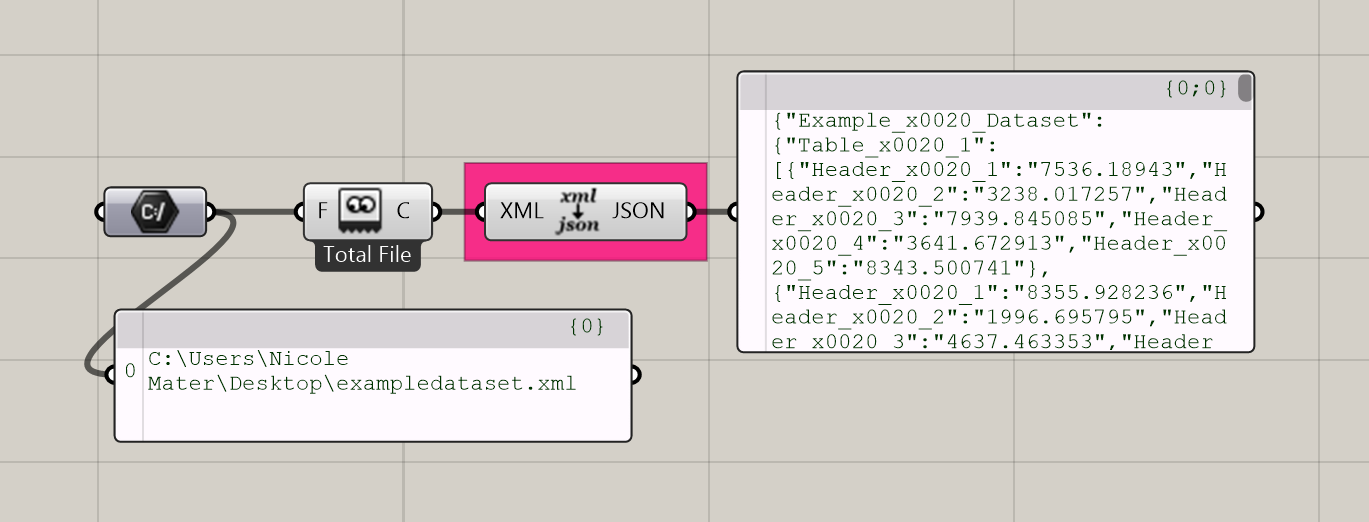Click the output grip of the C:/ component
The width and height of the screenshot is (1369, 522).
pos(210,212)
